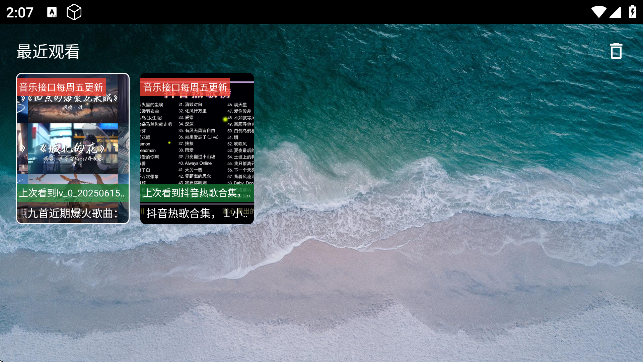This screenshot has width=643, height=362.
Task: Tap the red 音乐接口每周五更新 tag on second card
Action: click(185, 87)
